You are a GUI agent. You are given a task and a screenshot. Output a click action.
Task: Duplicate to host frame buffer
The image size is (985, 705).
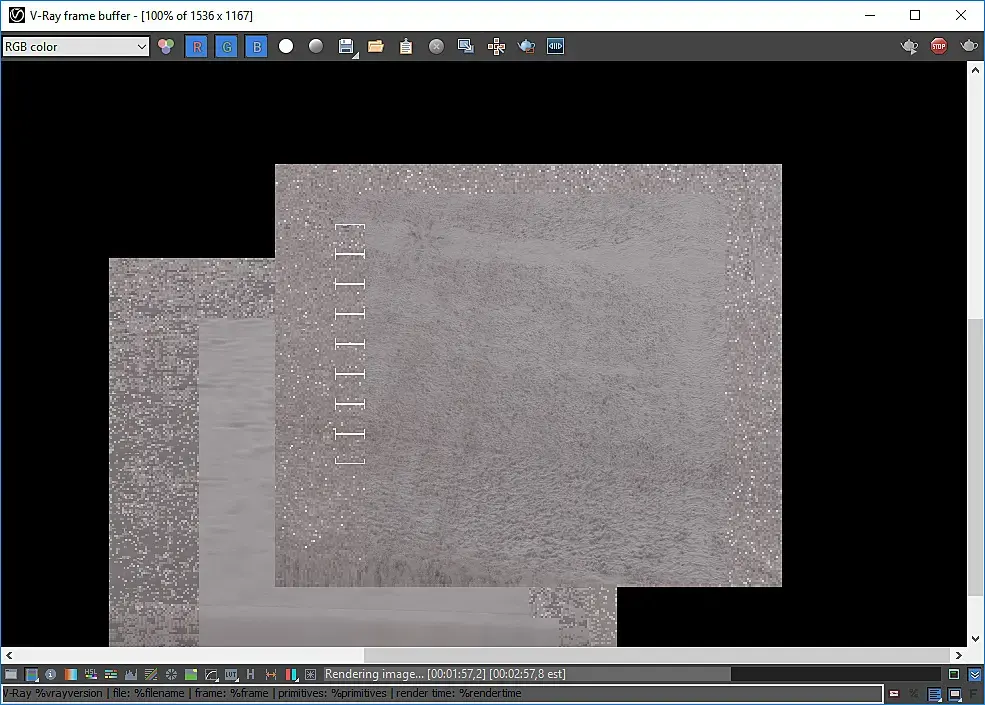[x=466, y=46]
